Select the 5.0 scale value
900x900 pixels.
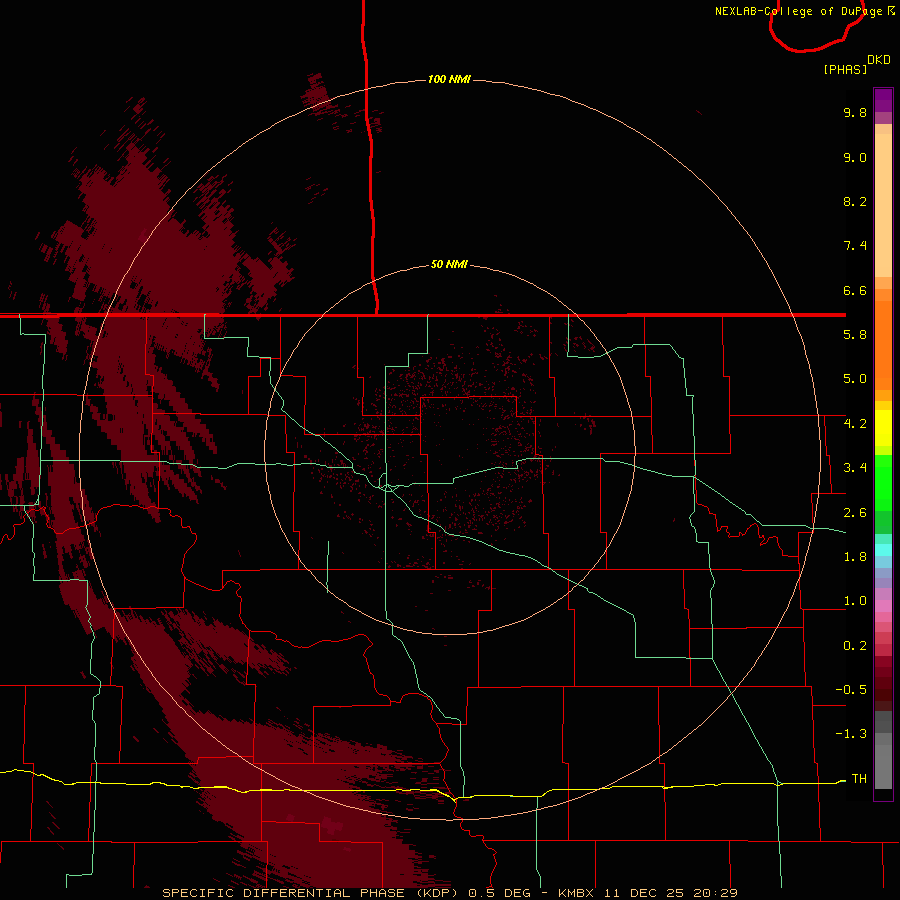point(855,379)
